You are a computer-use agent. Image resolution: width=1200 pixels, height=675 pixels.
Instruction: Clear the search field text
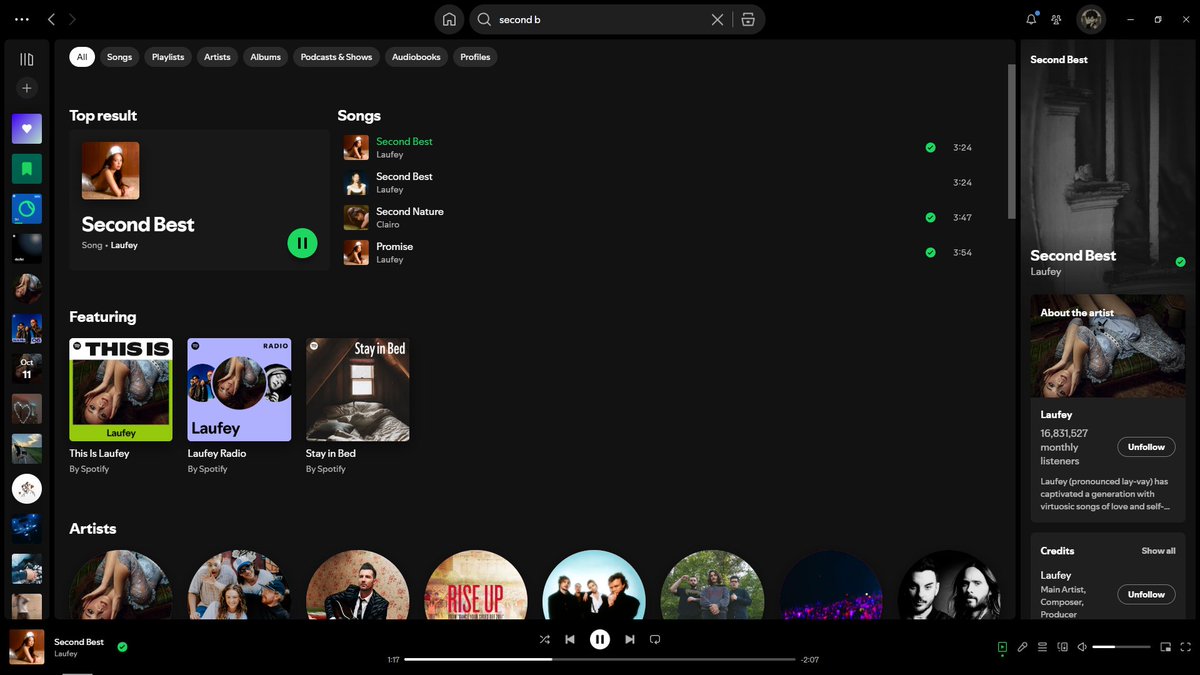coord(717,20)
